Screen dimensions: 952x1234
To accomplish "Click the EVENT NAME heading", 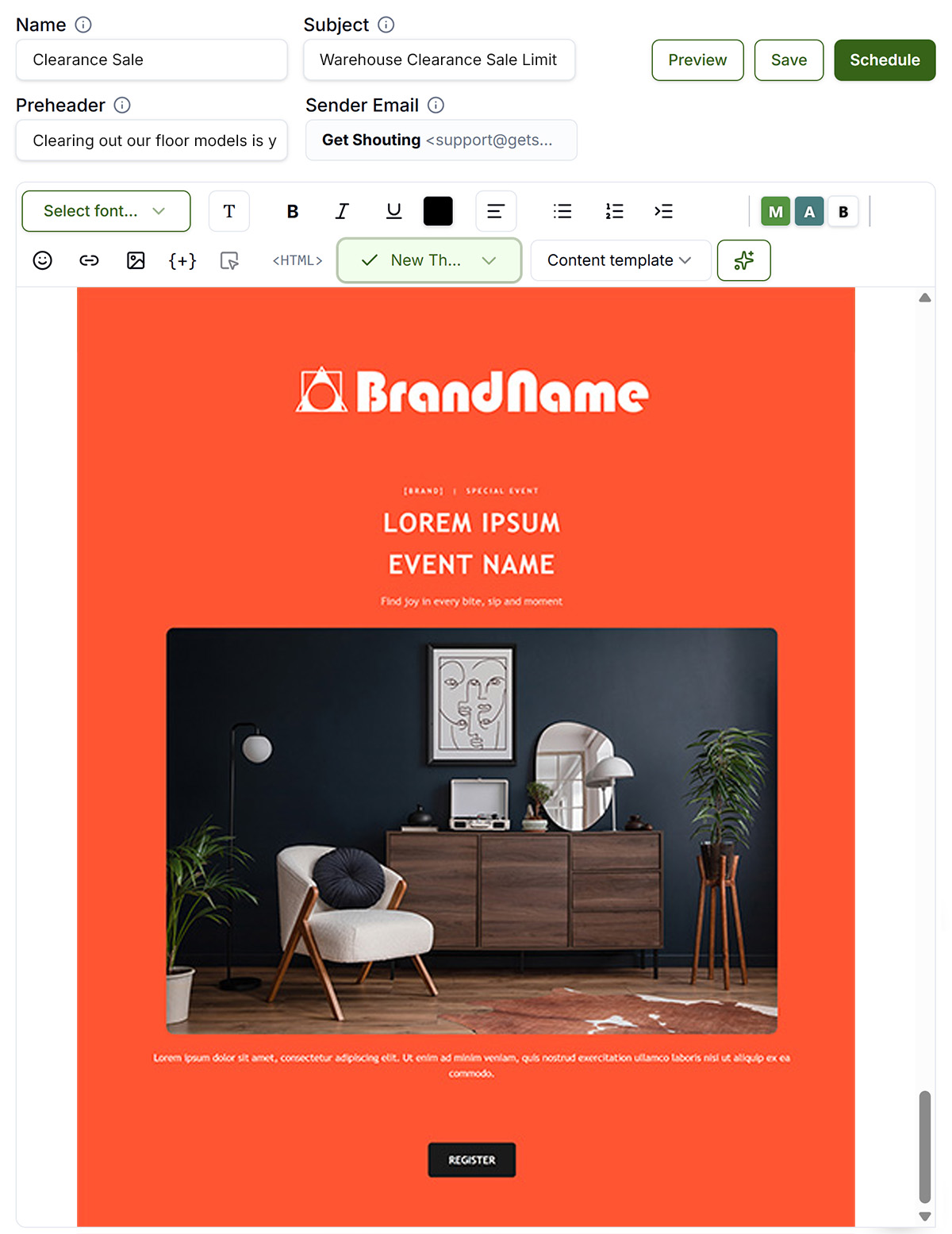I will coord(472,565).
